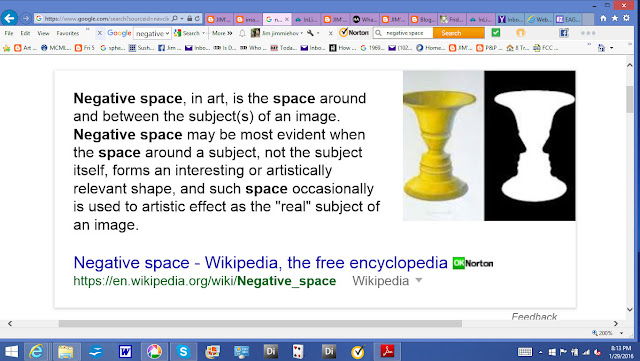The height and width of the screenshot is (361, 640).
Task: Open the File menu
Action: point(9,33)
